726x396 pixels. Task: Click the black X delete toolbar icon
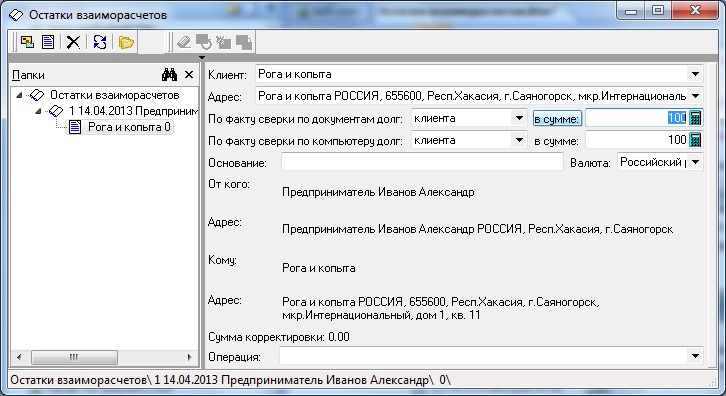tap(73, 42)
